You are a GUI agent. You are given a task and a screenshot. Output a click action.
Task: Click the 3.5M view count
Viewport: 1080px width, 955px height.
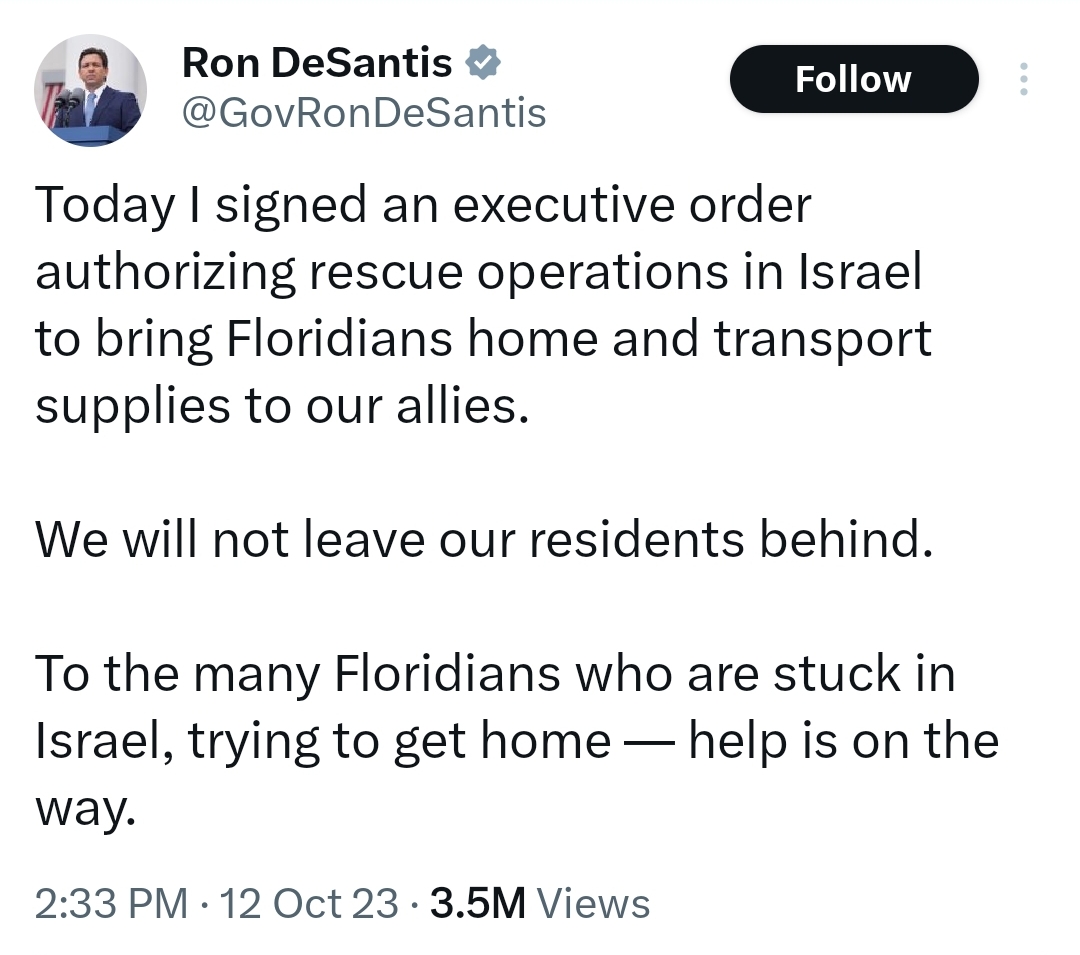(x=477, y=903)
